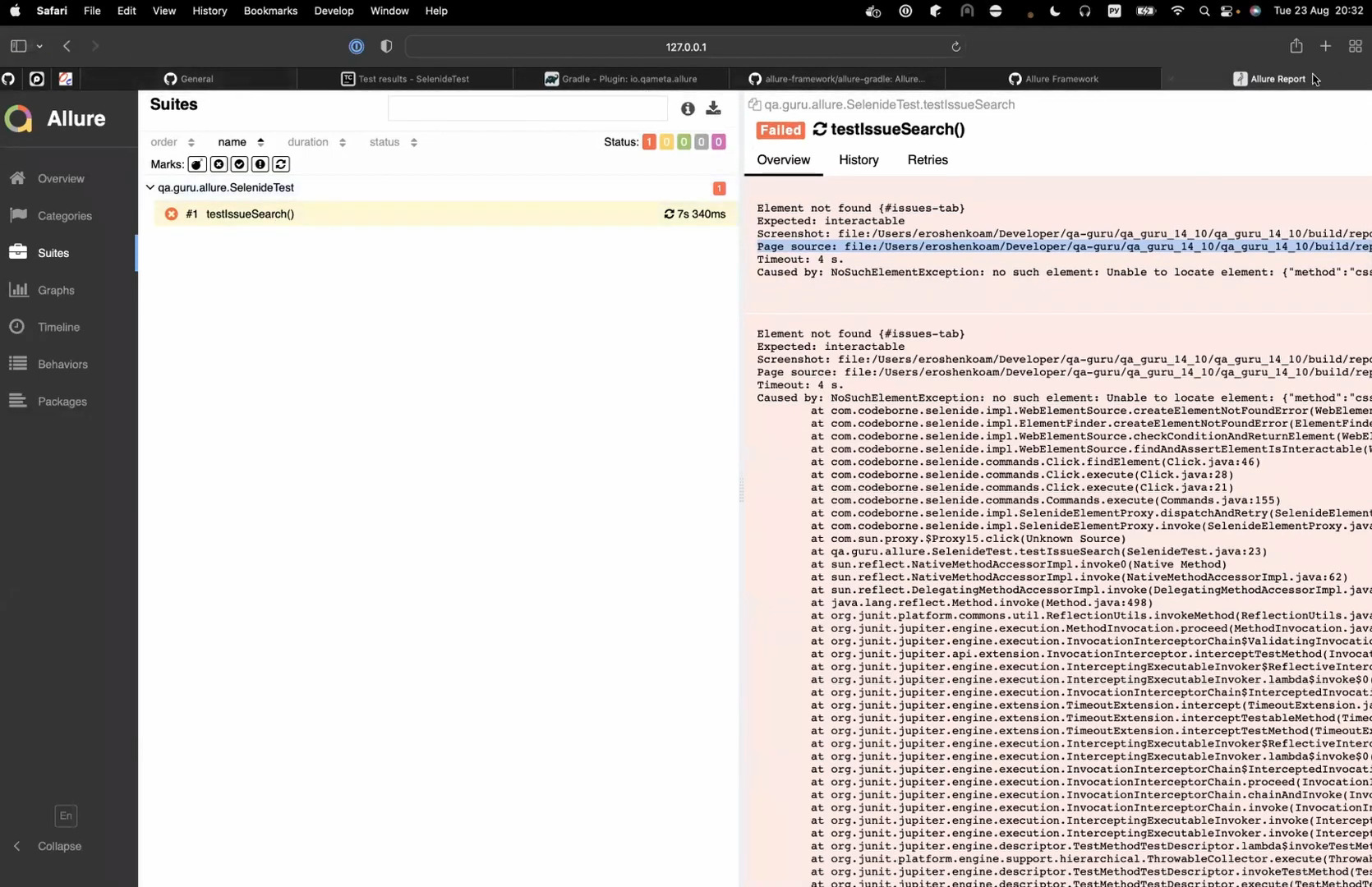1372x887 pixels.
Task: Click the Suites search field
Action: (527, 108)
